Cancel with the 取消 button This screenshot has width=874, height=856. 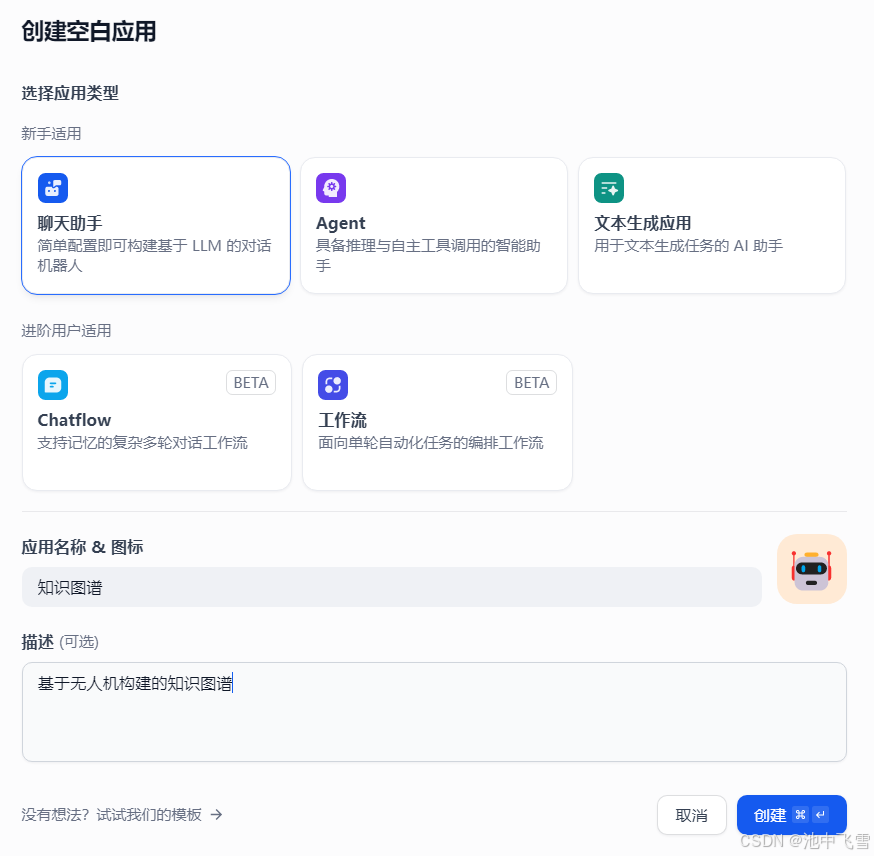click(692, 815)
